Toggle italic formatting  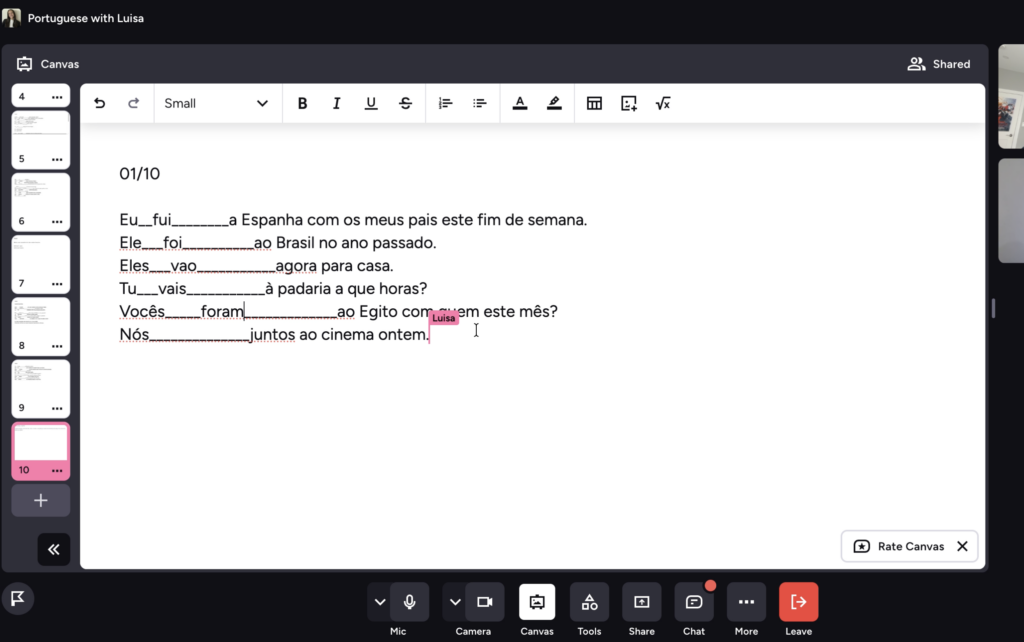coord(336,103)
